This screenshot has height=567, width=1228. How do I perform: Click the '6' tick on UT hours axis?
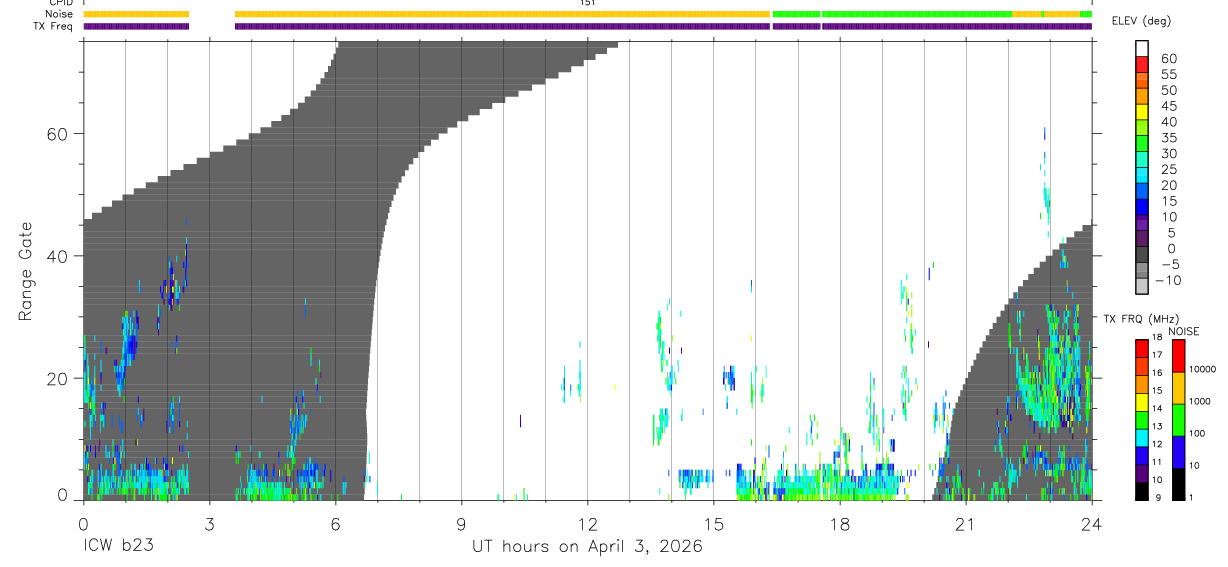click(335, 523)
